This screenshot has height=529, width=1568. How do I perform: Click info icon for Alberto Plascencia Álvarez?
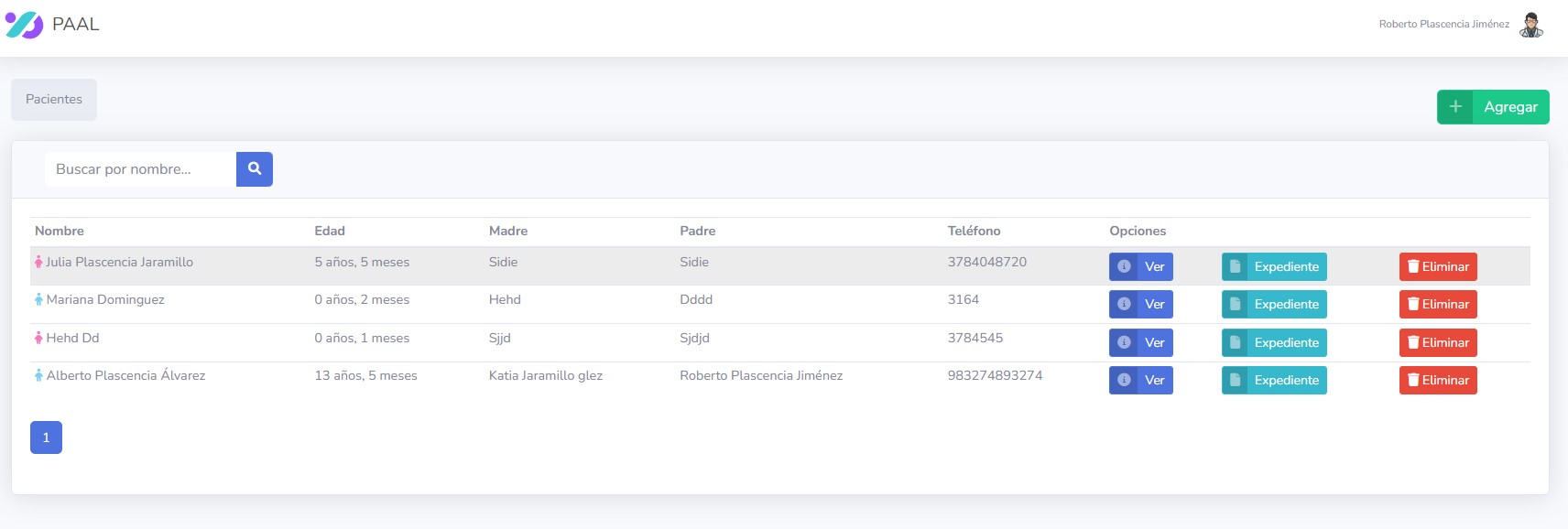(1124, 381)
